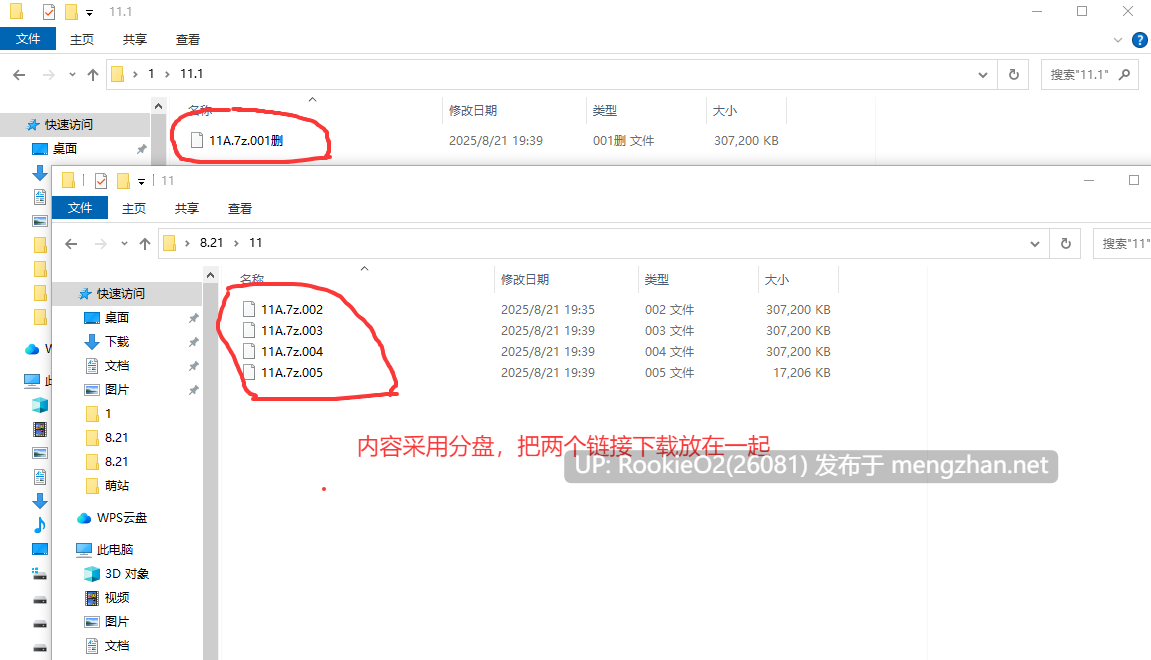The width and height of the screenshot is (1151, 660).
Task: Sort by 修改日期 in the 11 window
Action: [525, 280]
